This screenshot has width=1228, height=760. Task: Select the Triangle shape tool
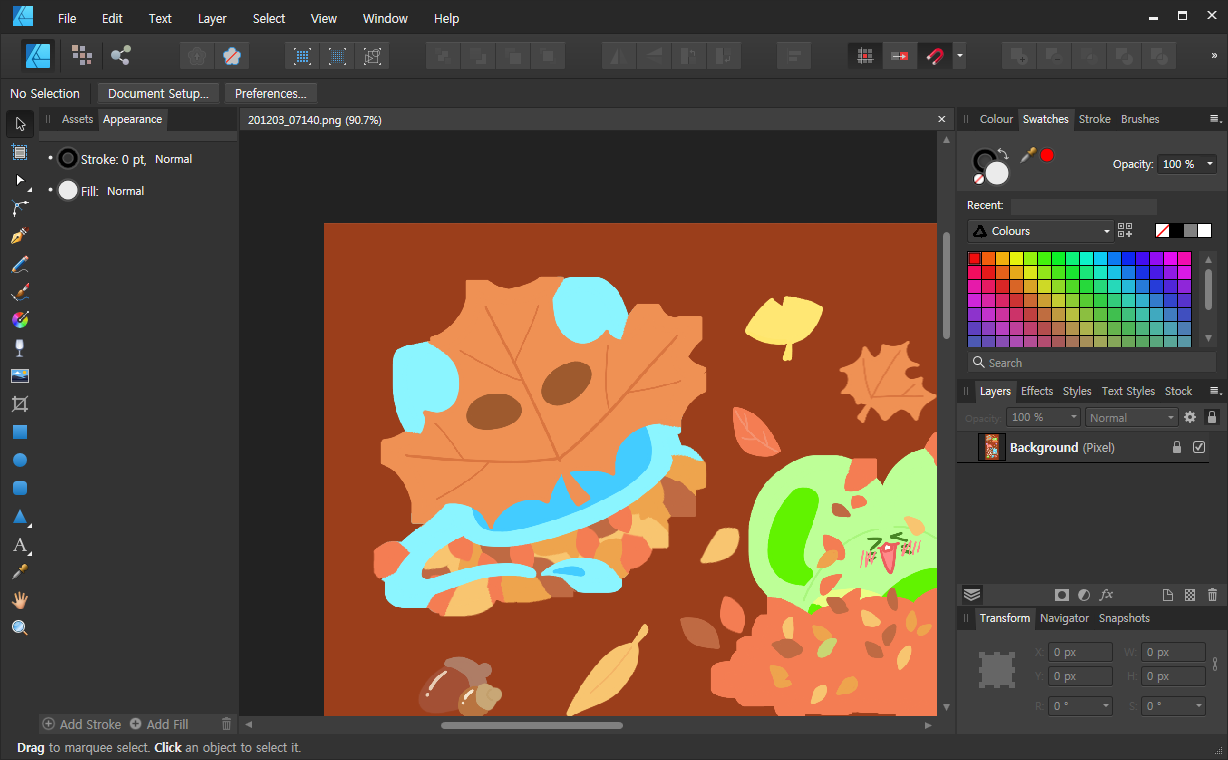20,517
